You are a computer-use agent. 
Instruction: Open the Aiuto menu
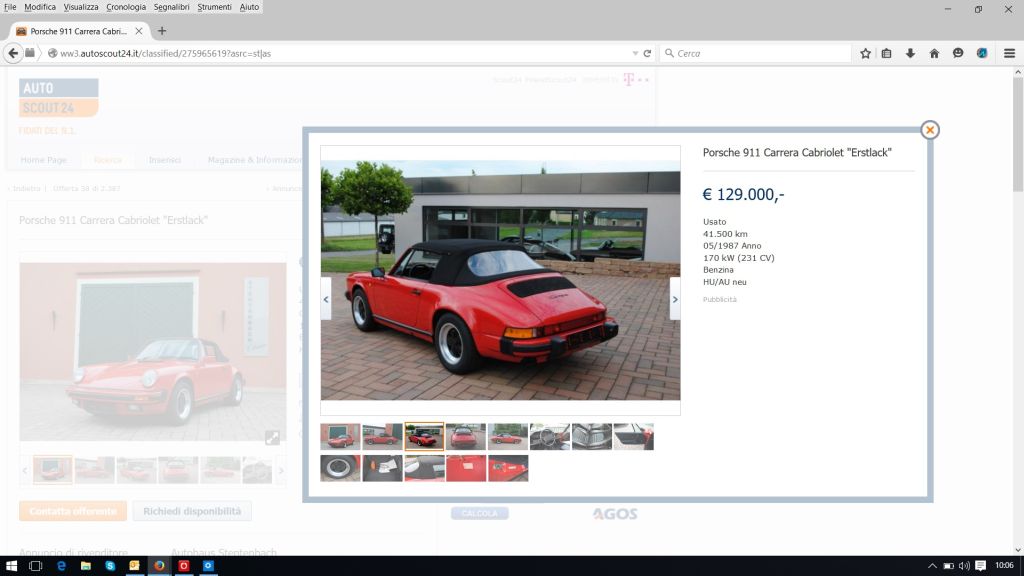[249, 7]
